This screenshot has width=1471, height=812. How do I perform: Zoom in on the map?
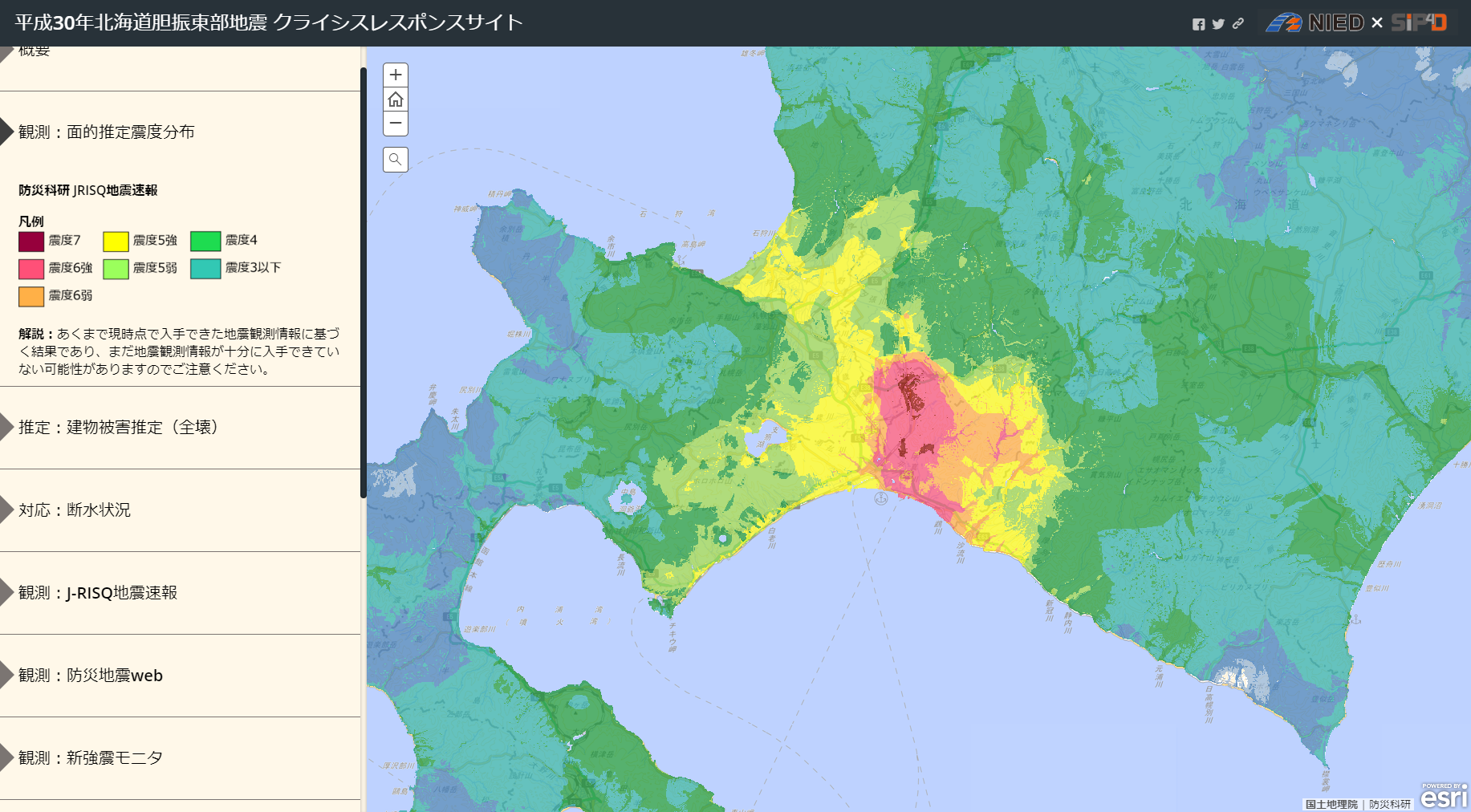coord(396,75)
